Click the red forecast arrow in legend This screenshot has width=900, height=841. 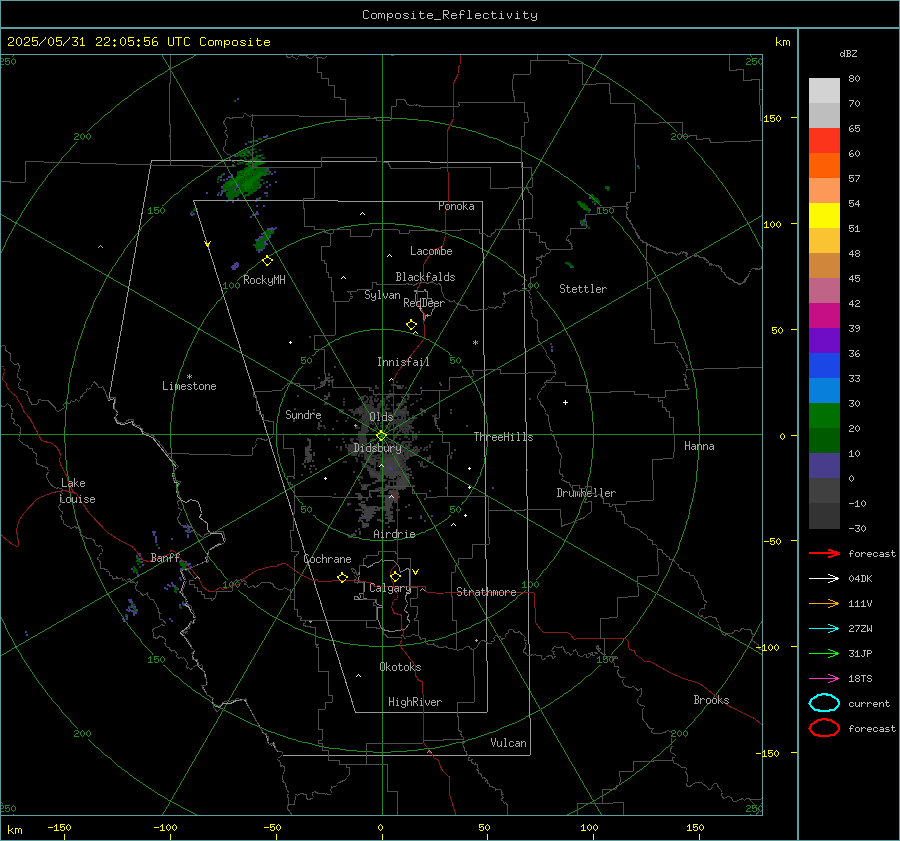click(x=824, y=553)
